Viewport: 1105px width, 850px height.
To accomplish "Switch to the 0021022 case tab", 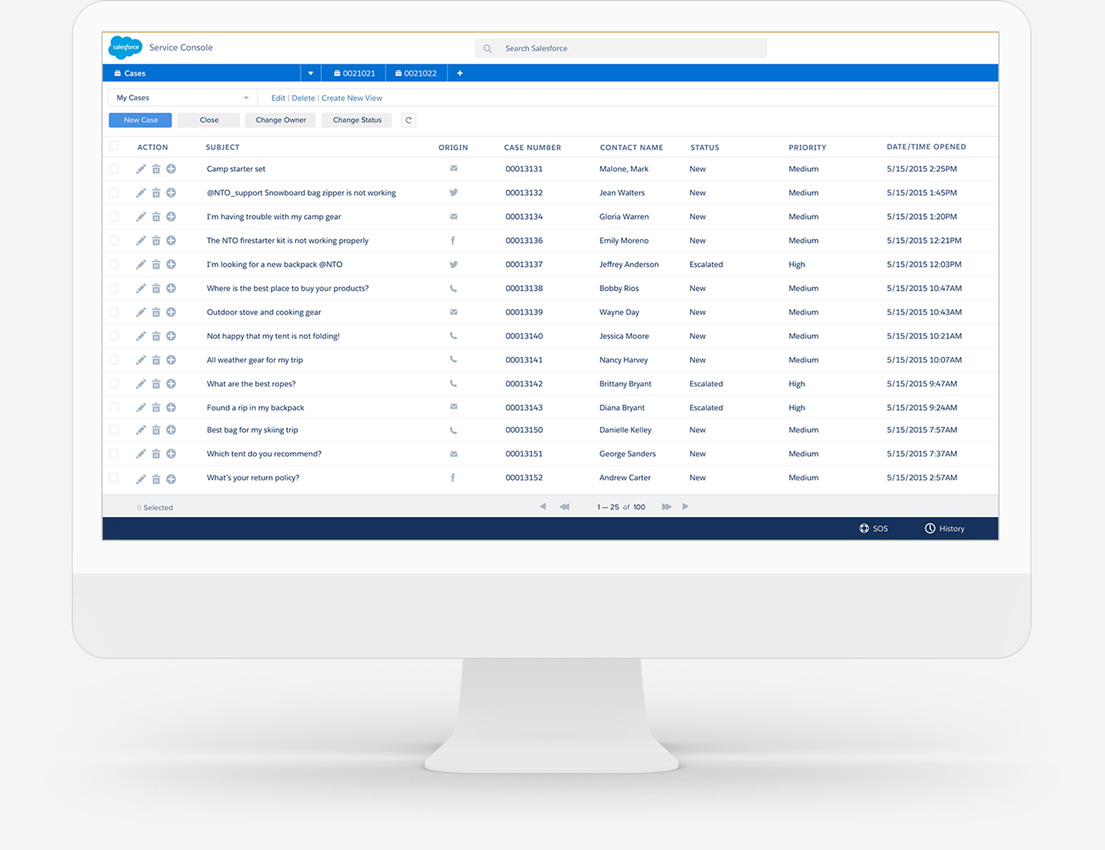I will 416,73.
